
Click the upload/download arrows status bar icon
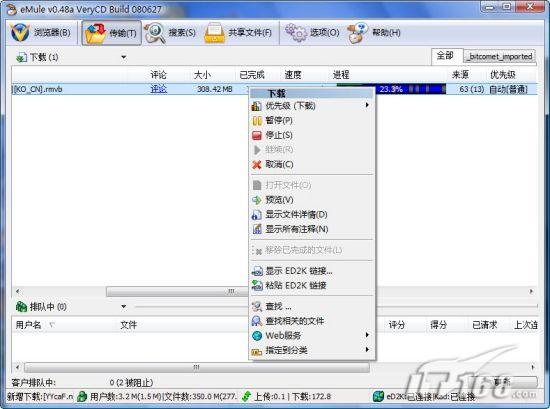tap(247, 397)
